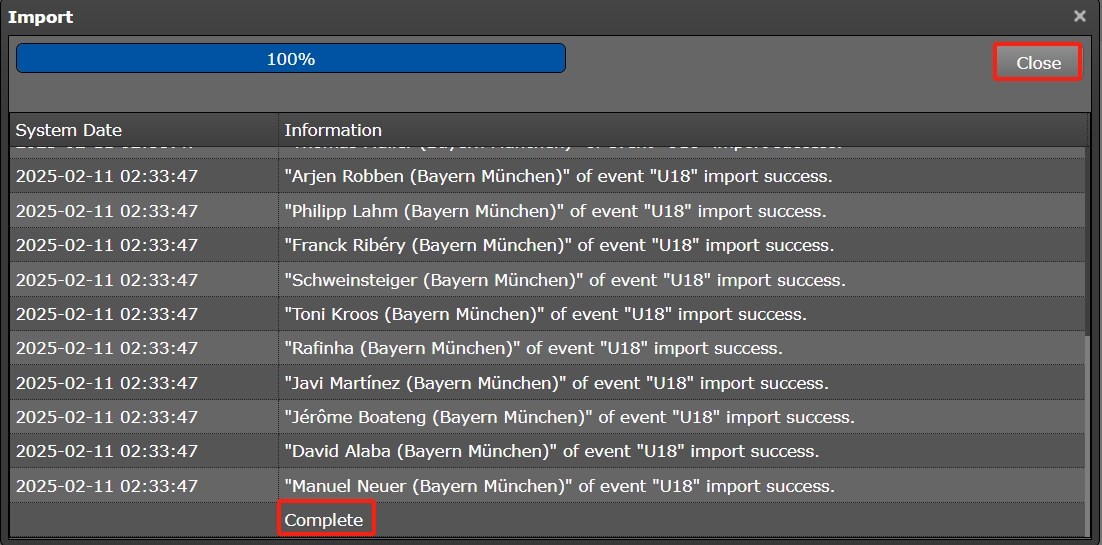Select the Schweinsteiger import success message

tap(564, 280)
